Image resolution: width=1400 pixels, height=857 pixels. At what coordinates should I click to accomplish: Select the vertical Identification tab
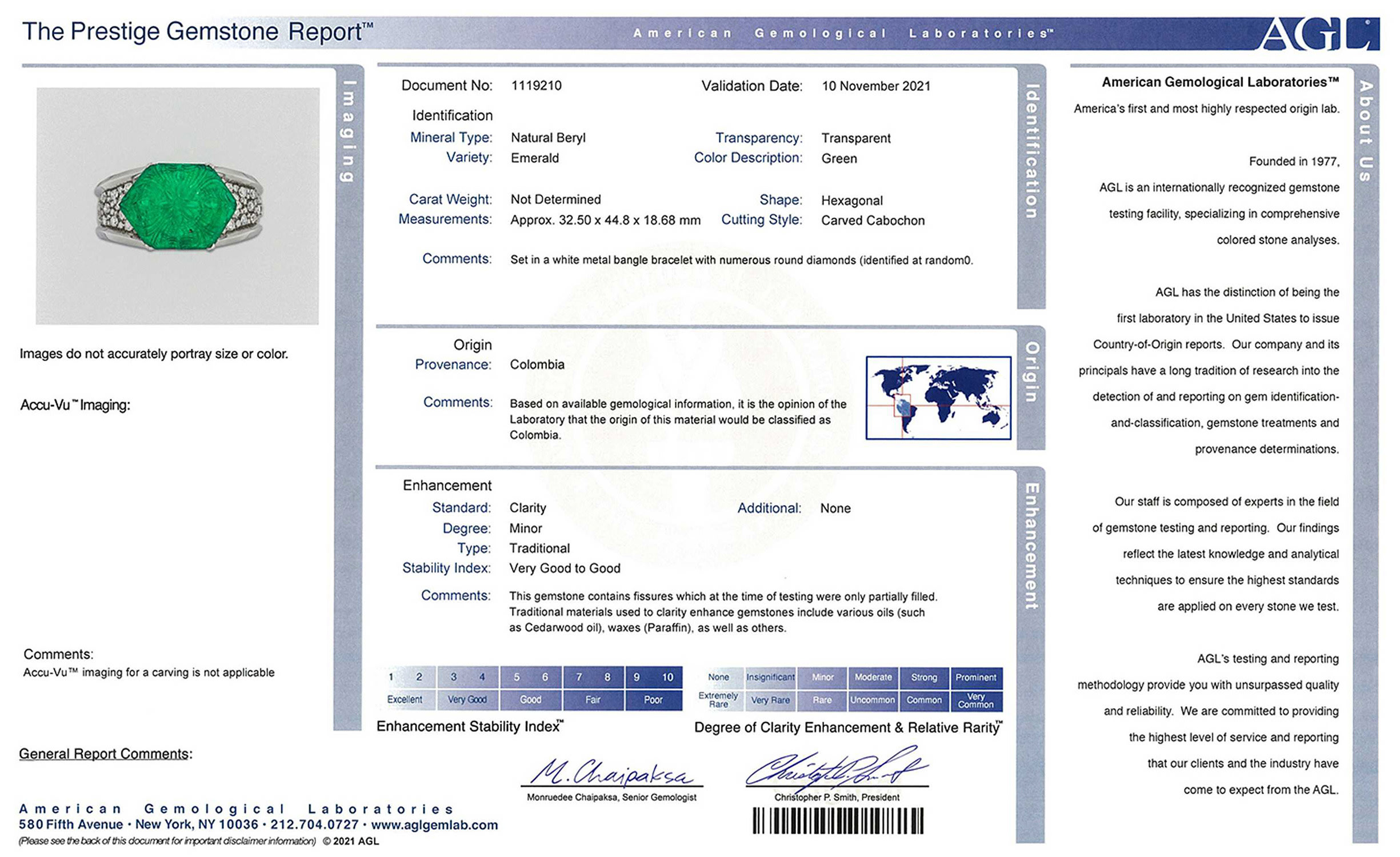(1031, 151)
